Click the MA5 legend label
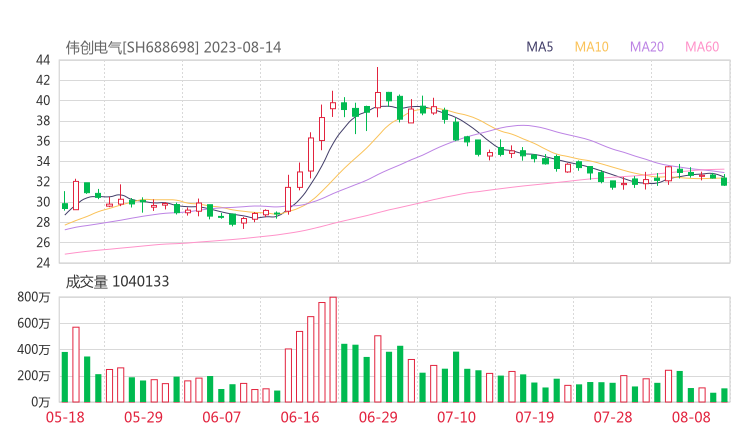The height and width of the screenshot is (440, 740). point(539,47)
